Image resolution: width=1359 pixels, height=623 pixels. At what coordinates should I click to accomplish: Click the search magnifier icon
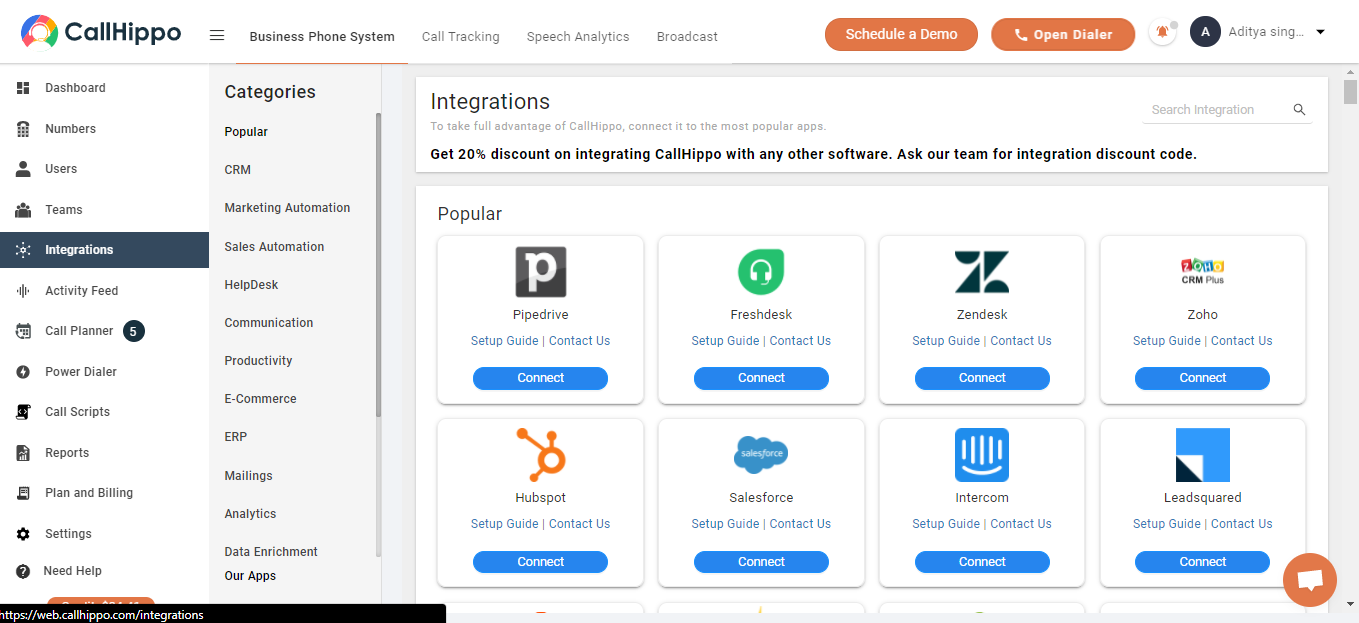click(x=1299, y=110)
